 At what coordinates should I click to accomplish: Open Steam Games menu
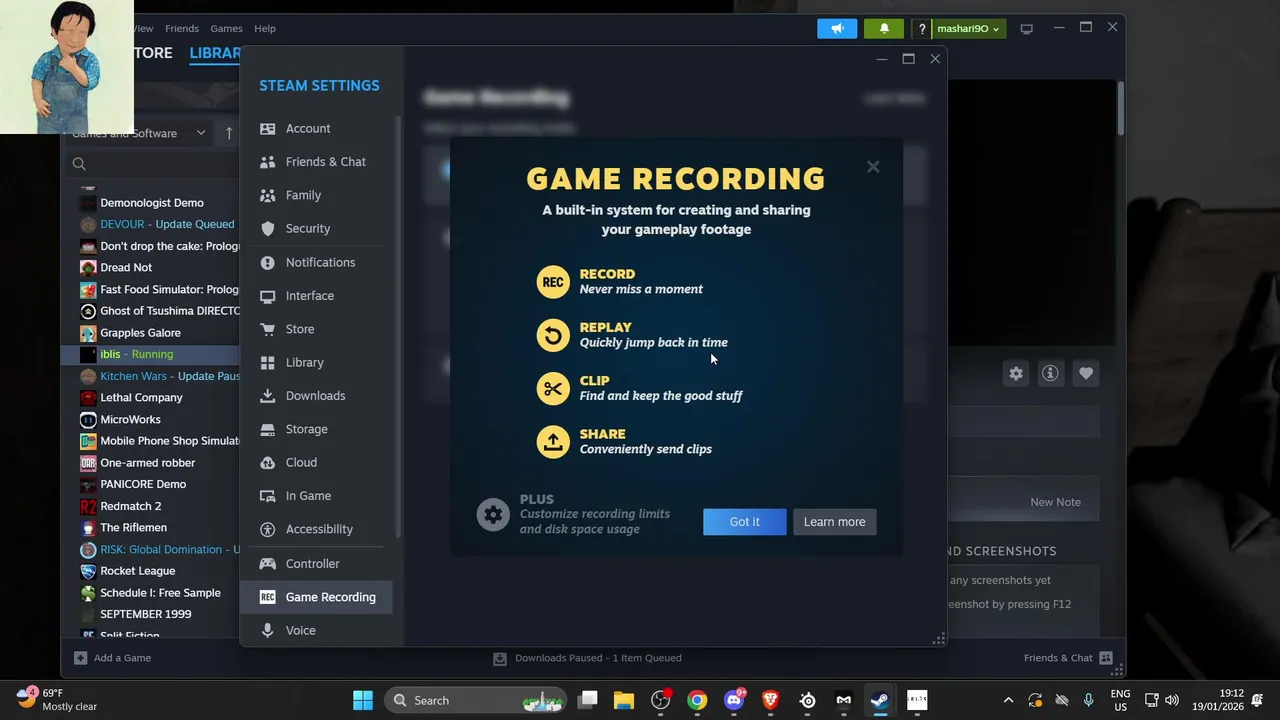point(226,29)
